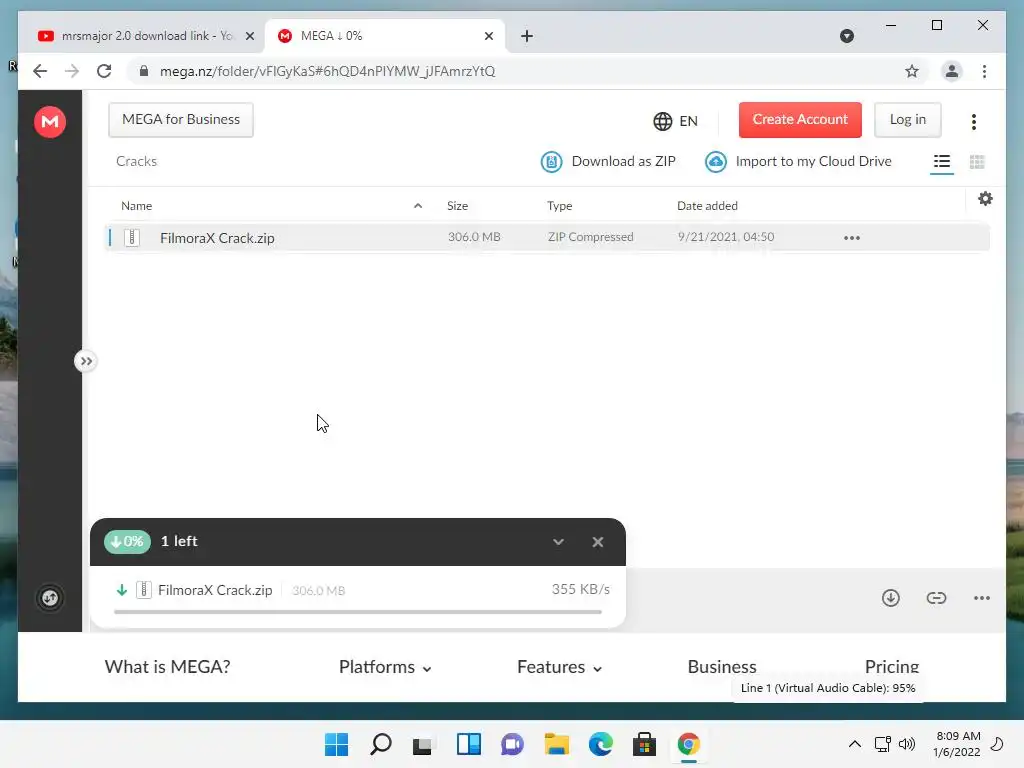Click the Download as ZIP icon
This screenshot has height=768, width=1024.
click(x=551, y=161)
